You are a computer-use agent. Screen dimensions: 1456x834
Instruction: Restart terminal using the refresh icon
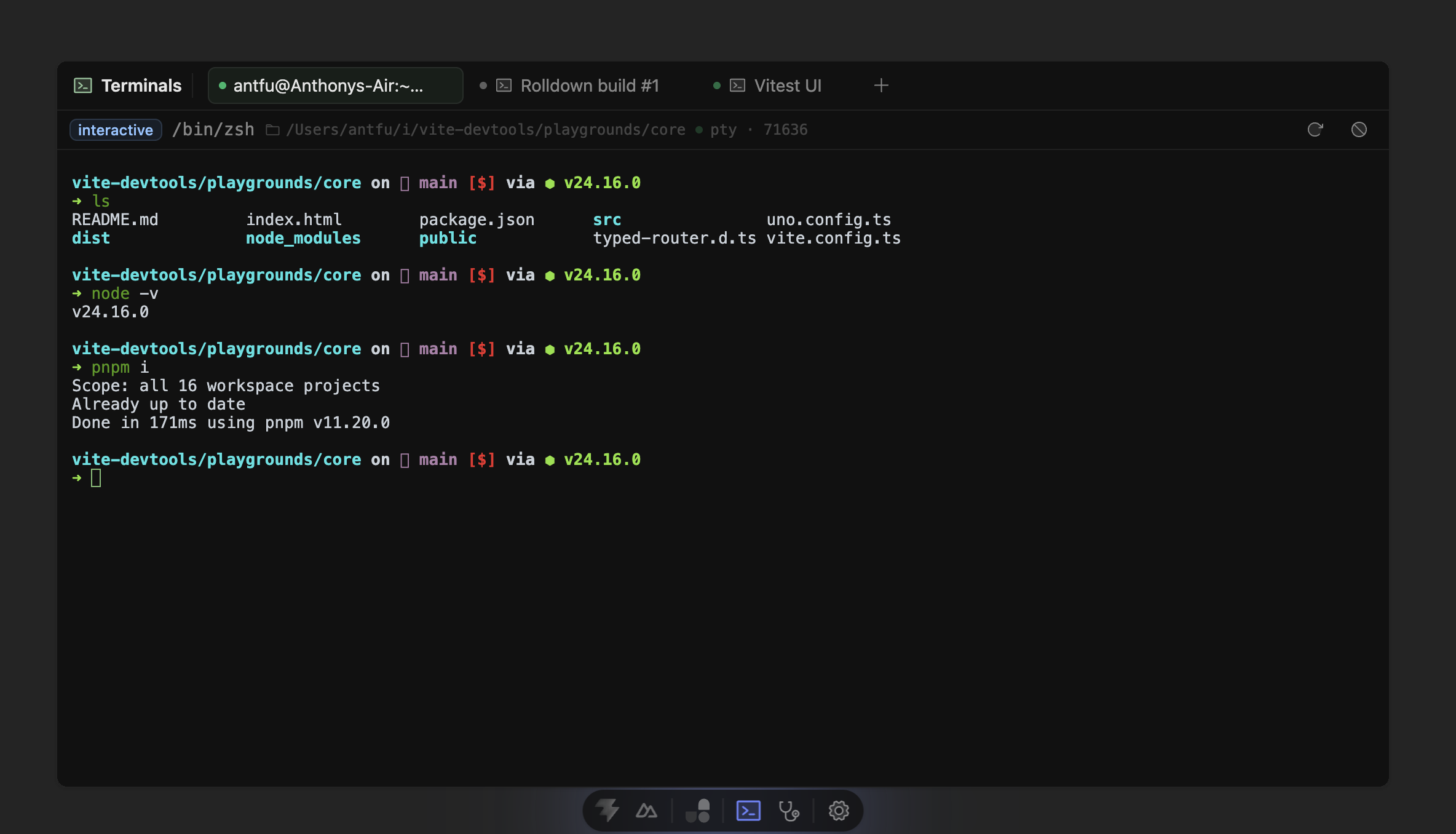[1315, 130]
